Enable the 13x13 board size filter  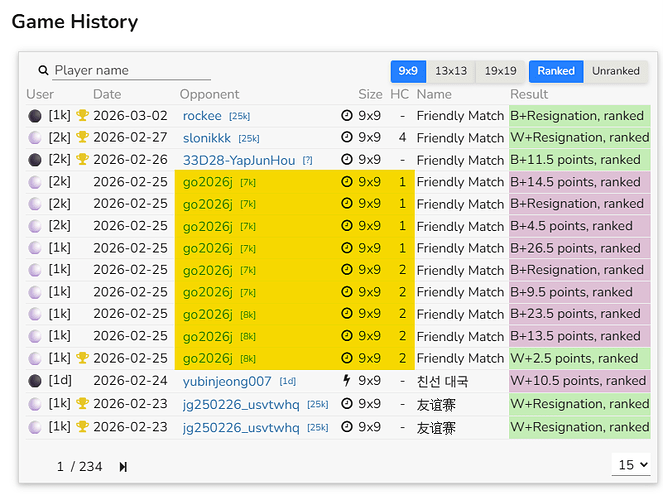tap(451, 71)
